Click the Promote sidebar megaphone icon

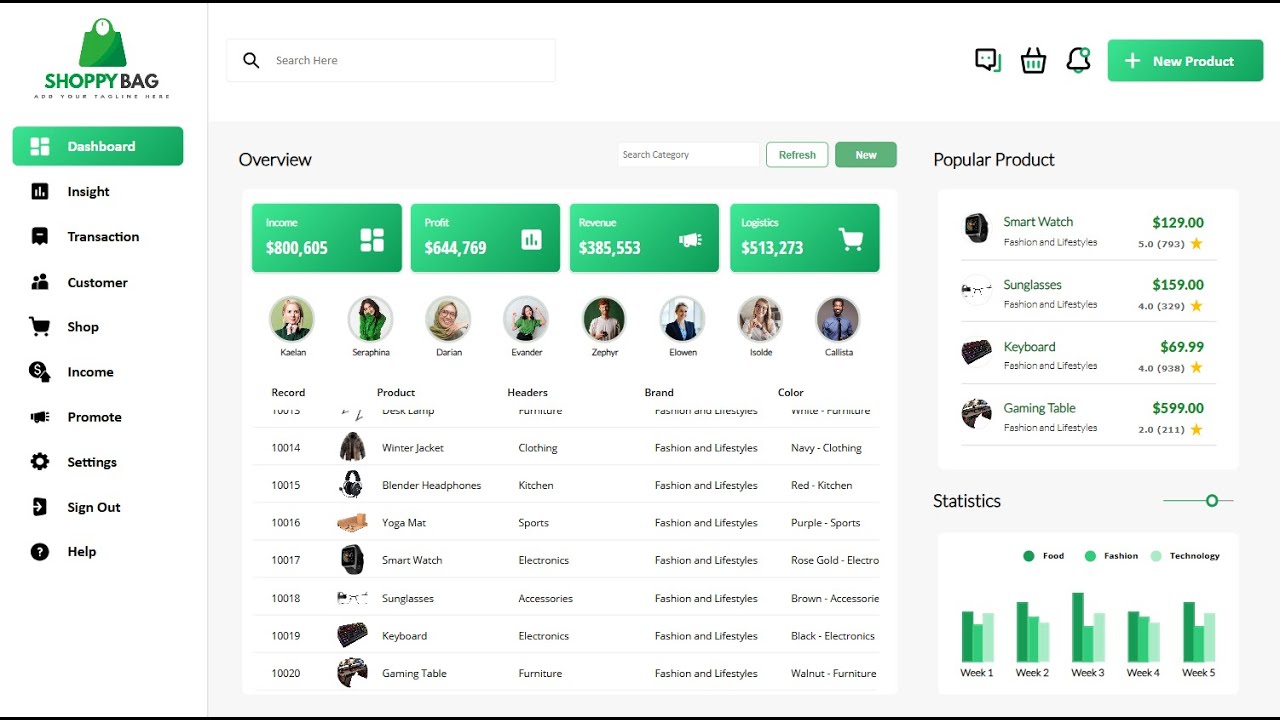[x=40, y=417]
